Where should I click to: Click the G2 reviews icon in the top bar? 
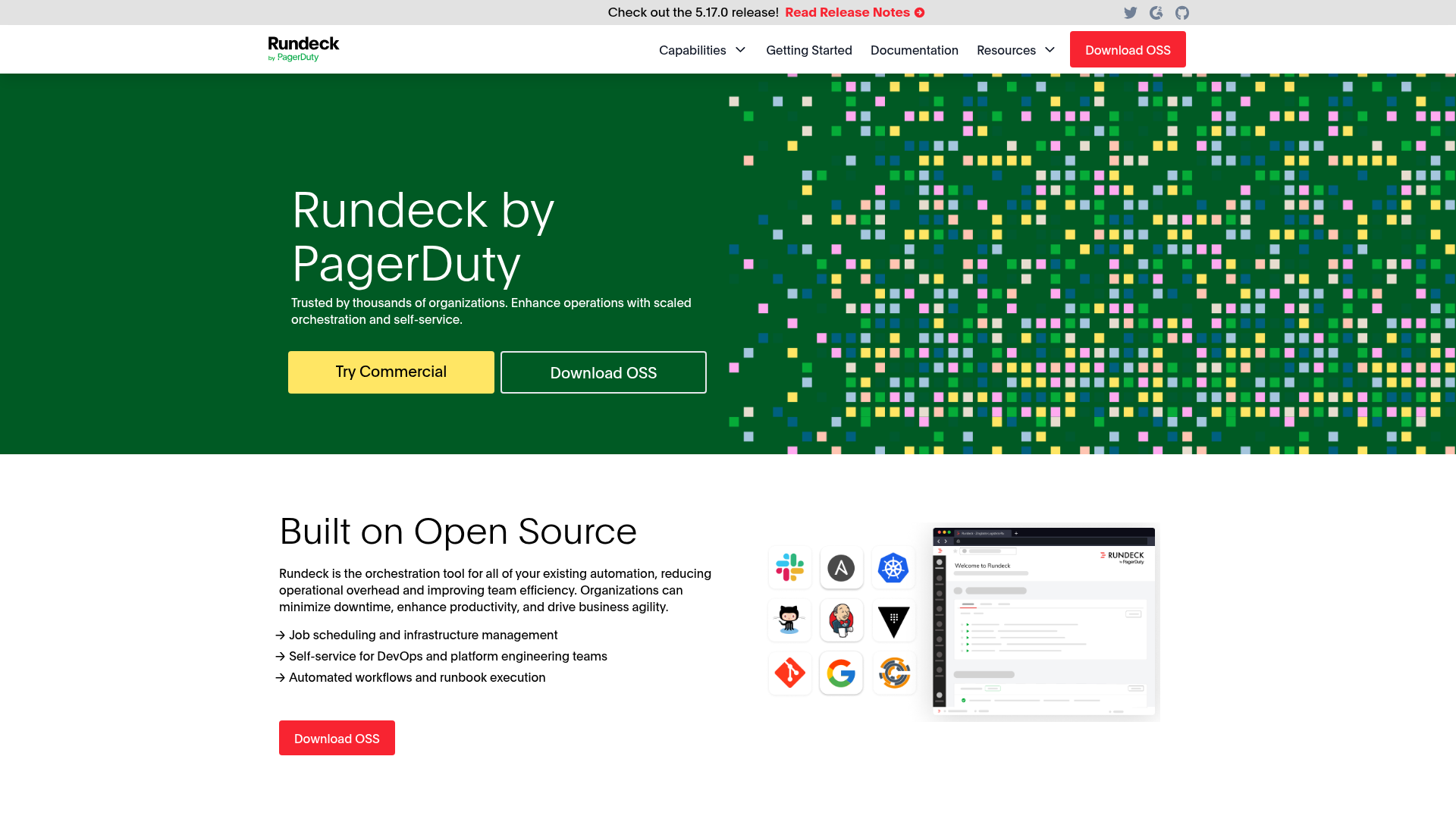tap(1156, 12)
